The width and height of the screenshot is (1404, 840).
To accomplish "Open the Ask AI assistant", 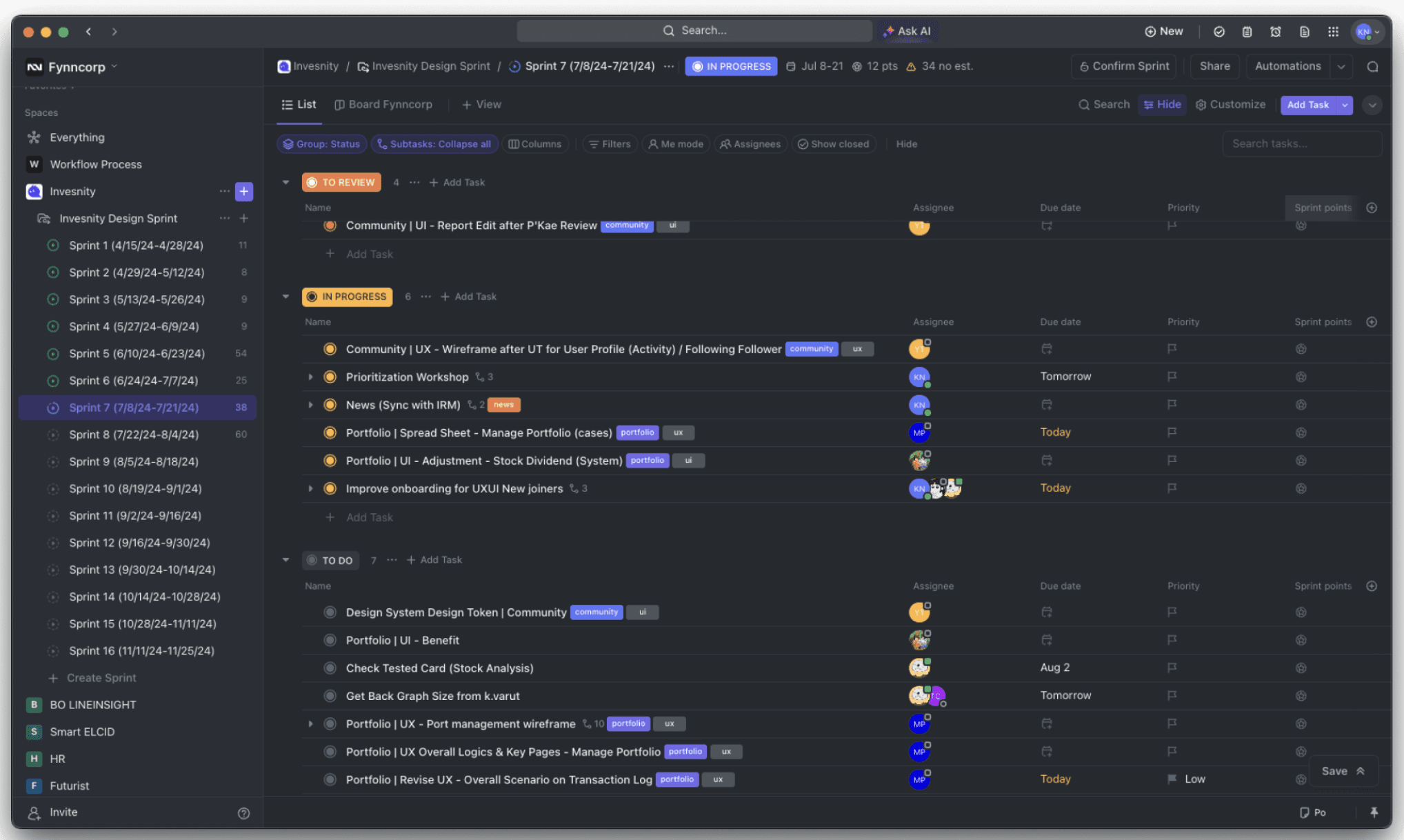I will (907, 31).
